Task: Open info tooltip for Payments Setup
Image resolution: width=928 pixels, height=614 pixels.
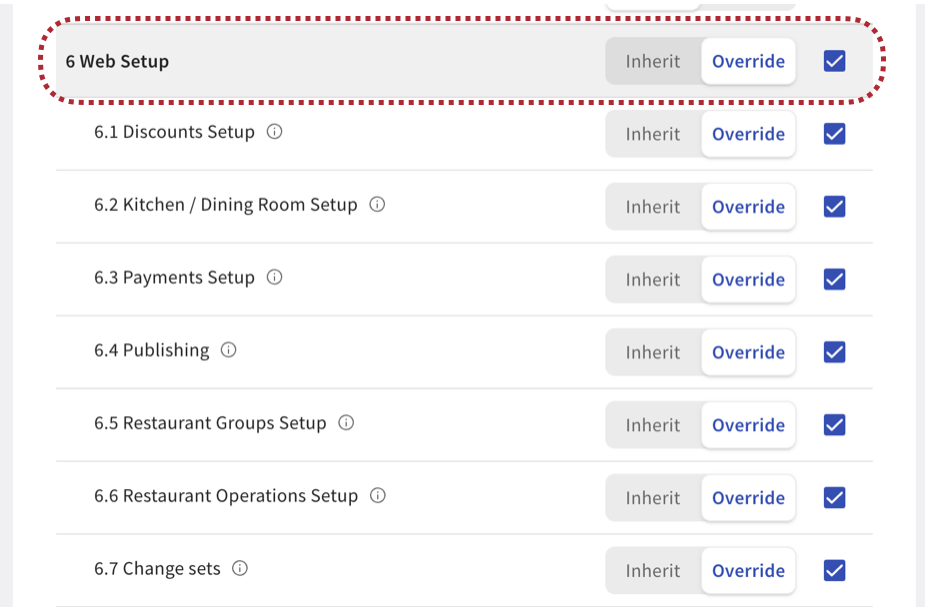Action: pos(274,278)
